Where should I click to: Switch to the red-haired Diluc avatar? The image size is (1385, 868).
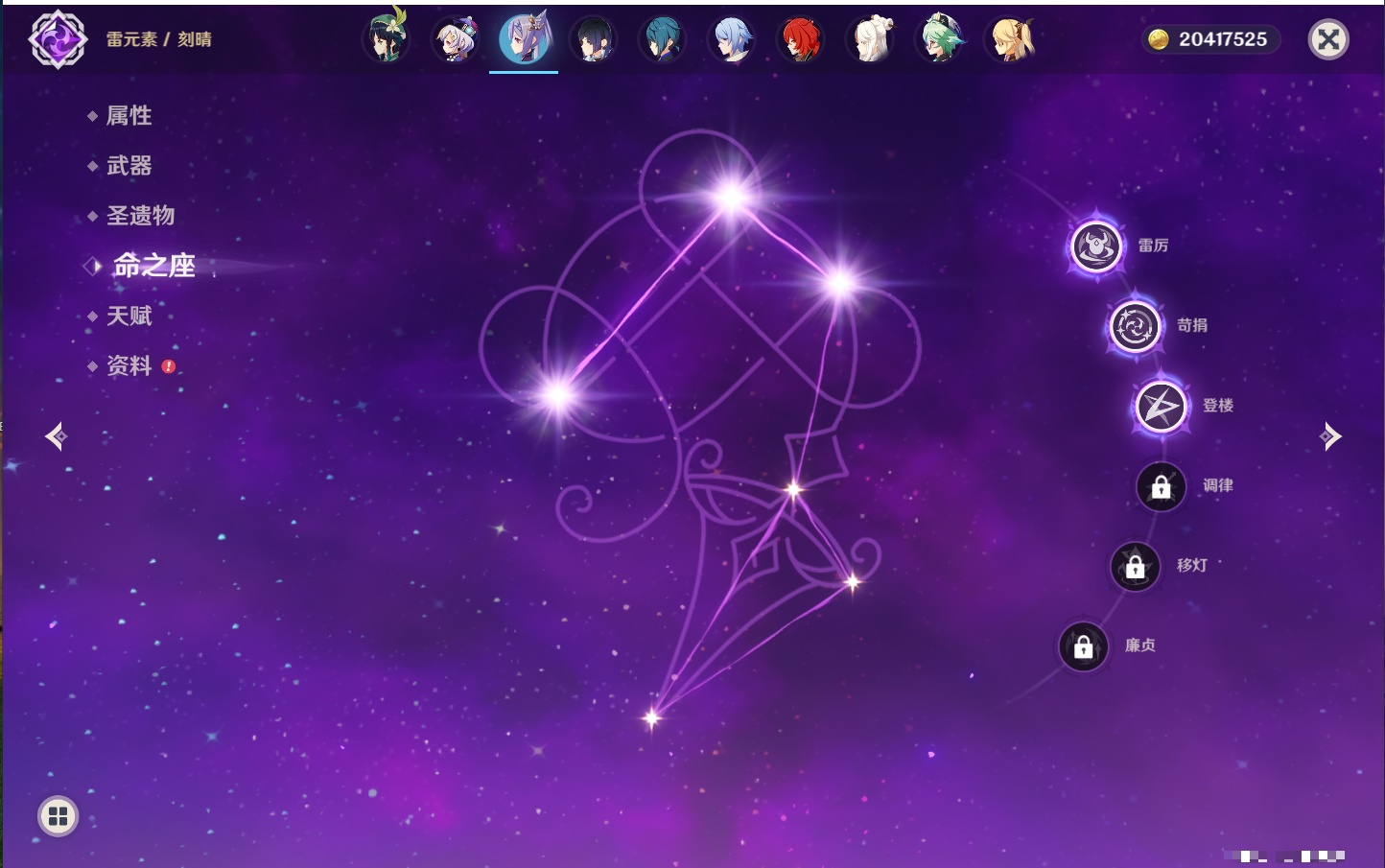[x=800, y=40]
